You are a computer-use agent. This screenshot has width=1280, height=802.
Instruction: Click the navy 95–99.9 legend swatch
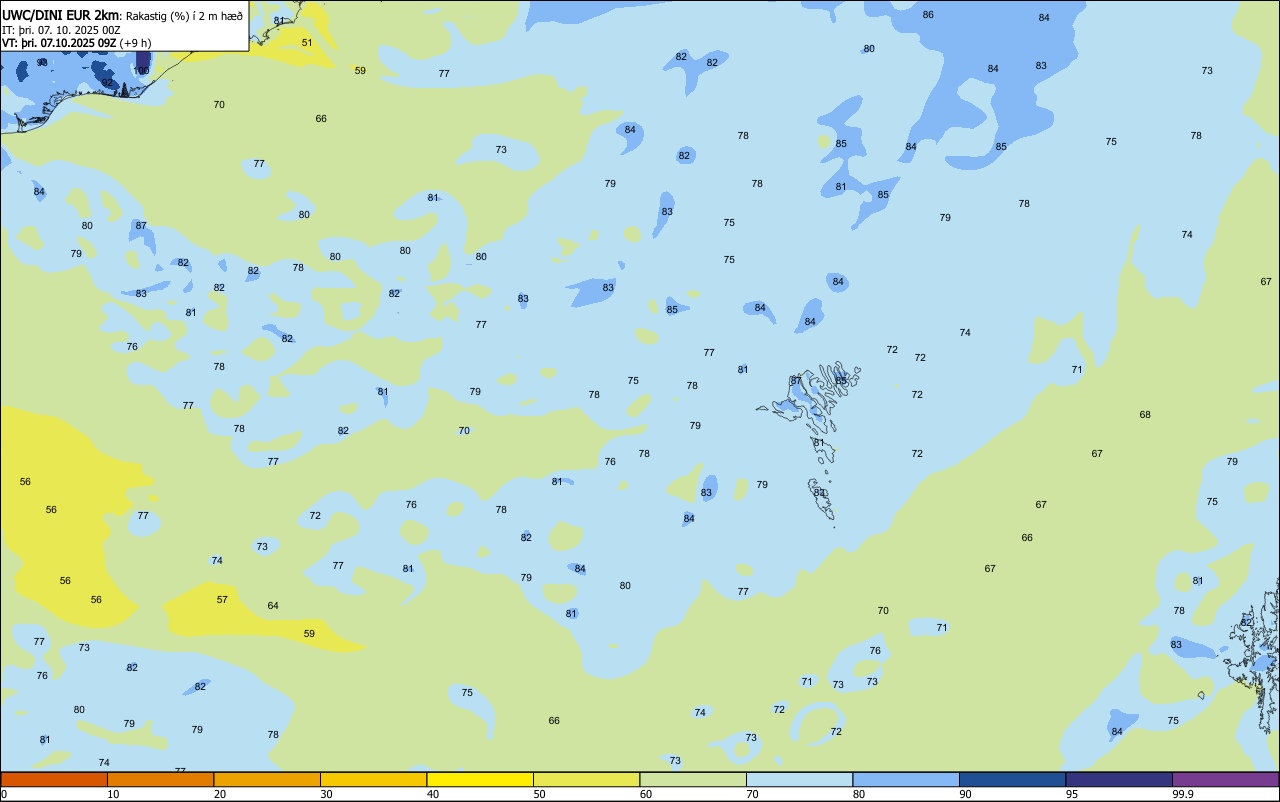(x=1119, y=779)
